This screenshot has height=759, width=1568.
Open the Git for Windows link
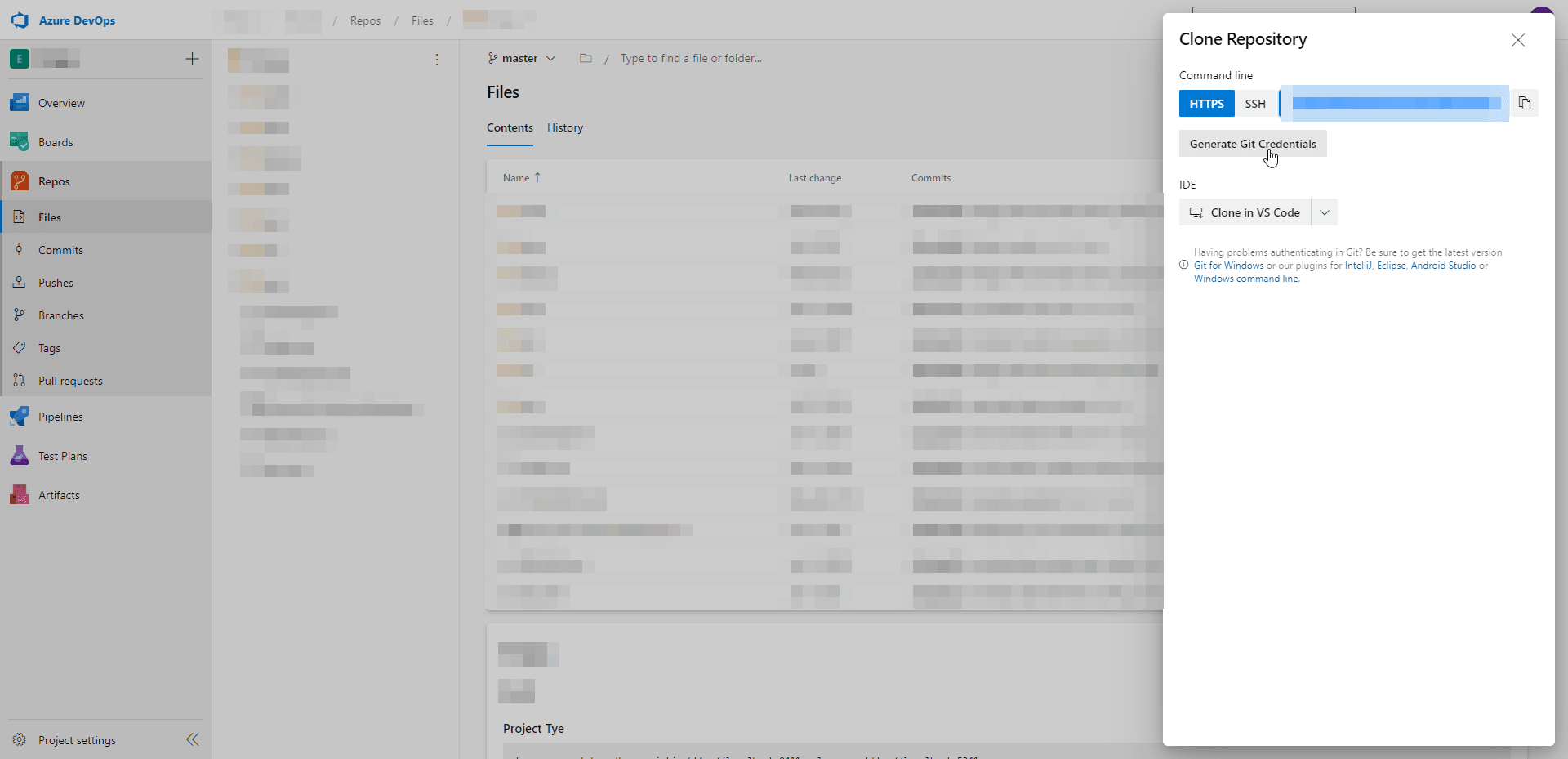pos(1227,265)
